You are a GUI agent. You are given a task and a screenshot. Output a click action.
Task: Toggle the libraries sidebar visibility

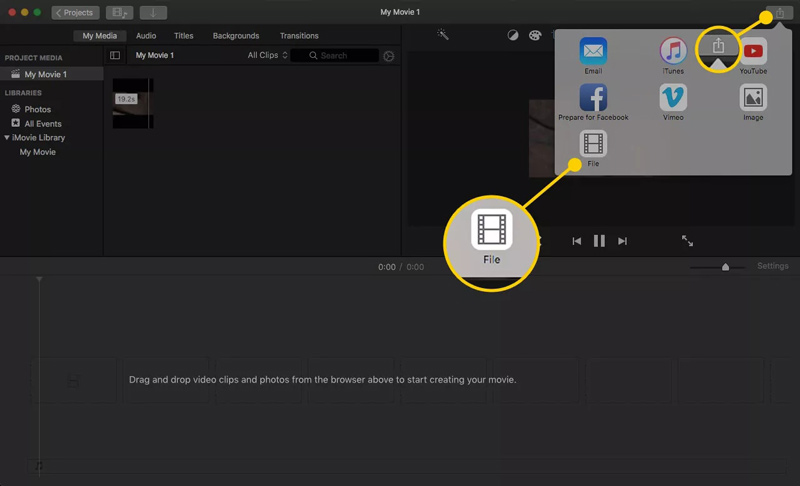pyautogui.click(x=115, y=56)
